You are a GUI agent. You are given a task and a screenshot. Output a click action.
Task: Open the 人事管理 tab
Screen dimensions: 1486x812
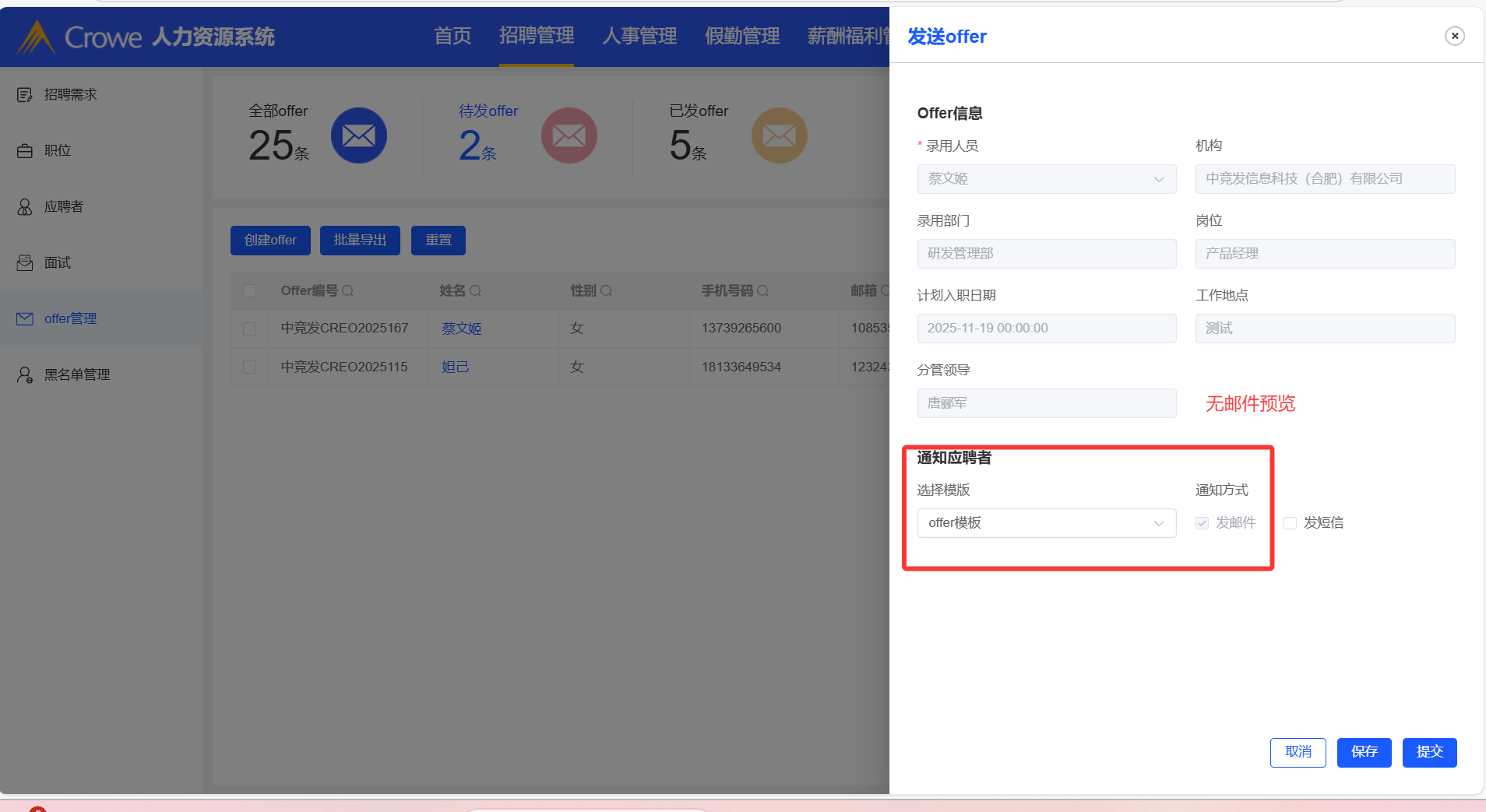pos(639,36)
